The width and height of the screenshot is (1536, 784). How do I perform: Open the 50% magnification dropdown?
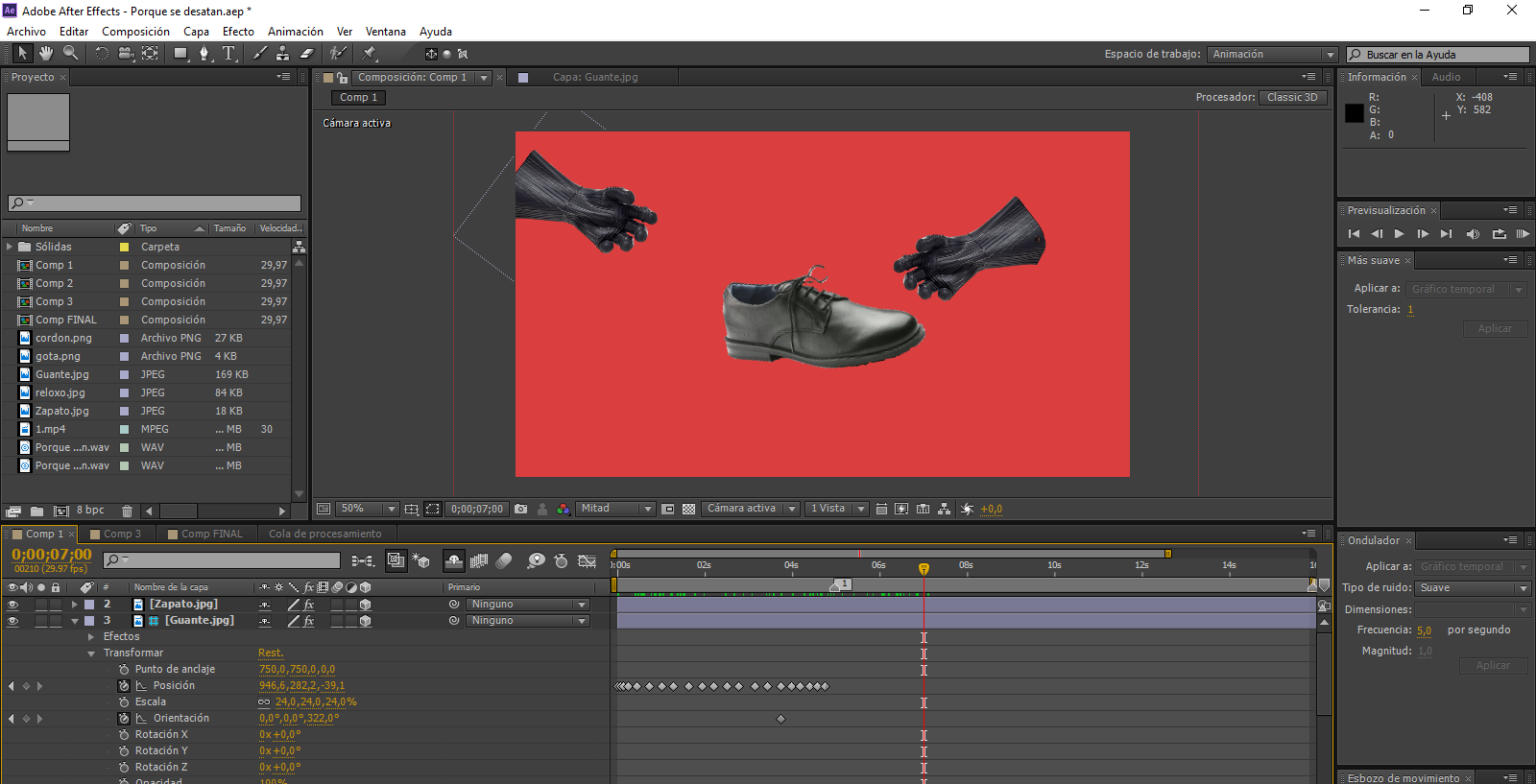(367, 510)
